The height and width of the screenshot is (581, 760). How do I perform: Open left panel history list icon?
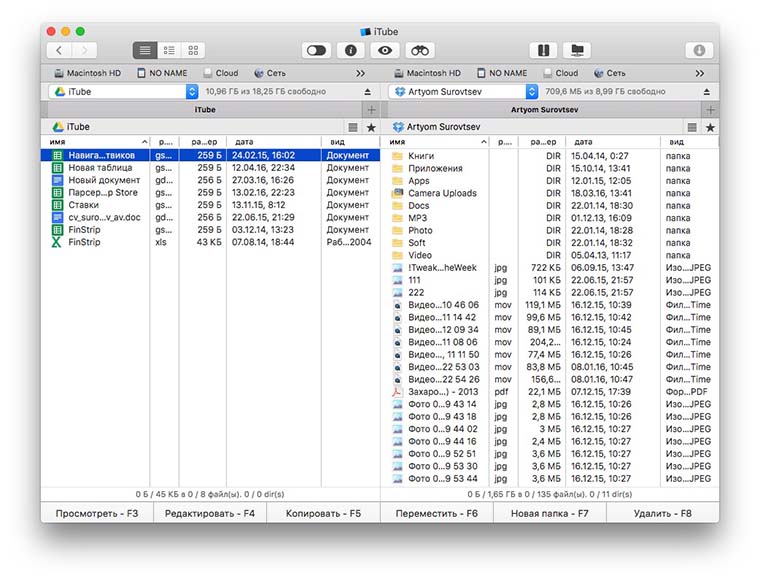(353, 127)
